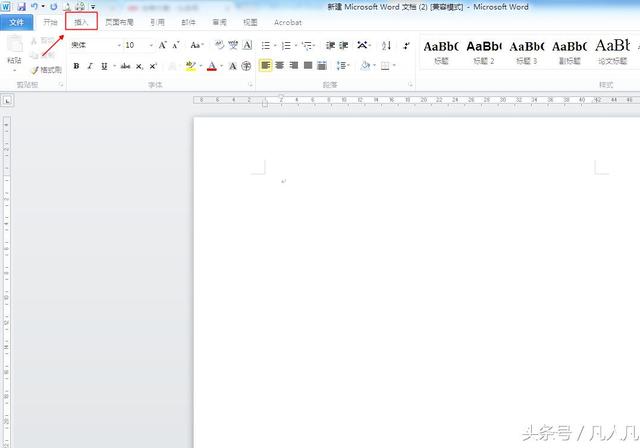The image size is (640, 448).
Task: Expand the font group dialog launcher
Action: (x=251, y=86)
